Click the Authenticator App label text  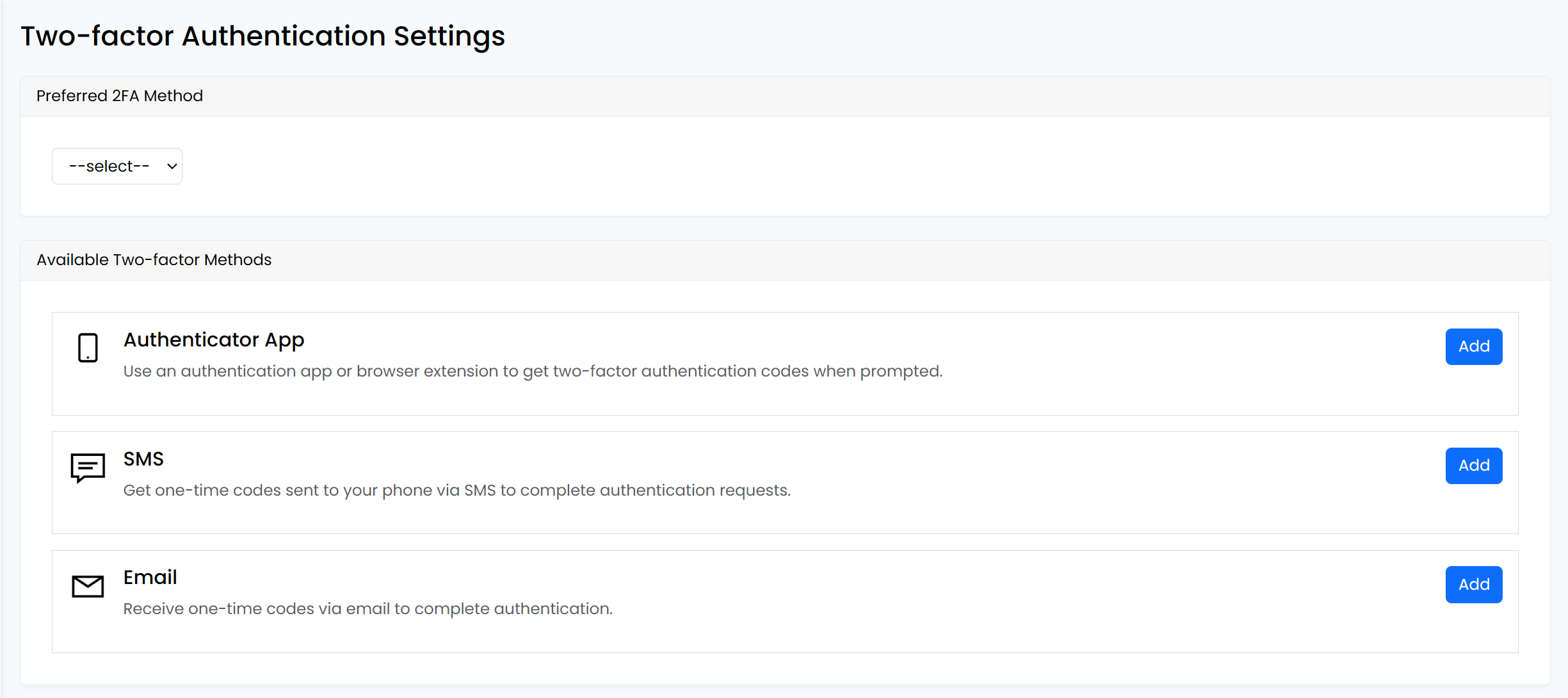213,339
